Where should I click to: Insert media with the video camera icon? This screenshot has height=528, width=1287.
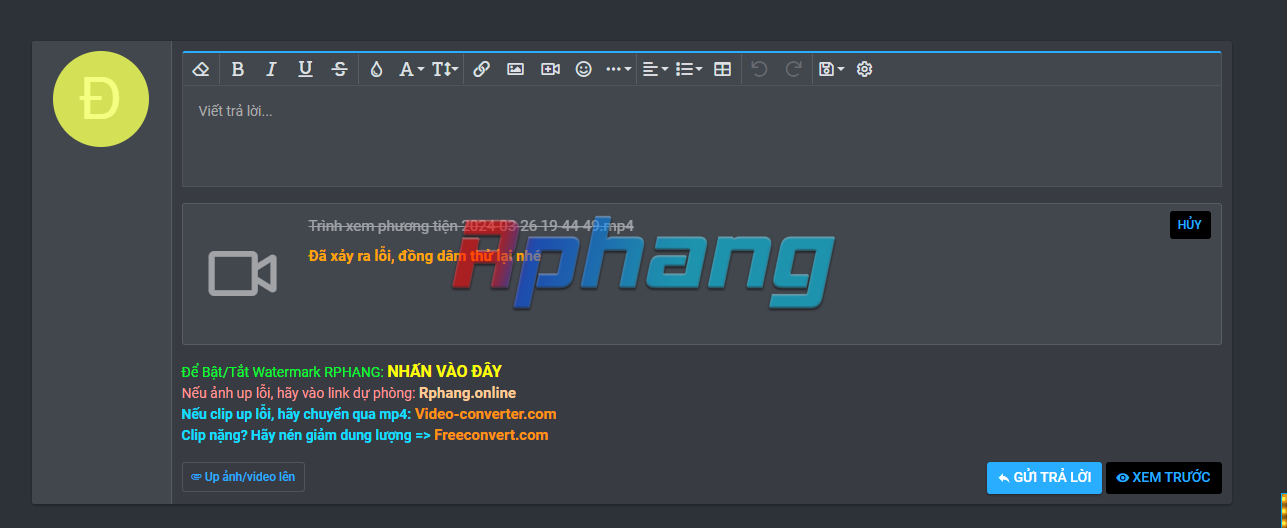[550, 69]
